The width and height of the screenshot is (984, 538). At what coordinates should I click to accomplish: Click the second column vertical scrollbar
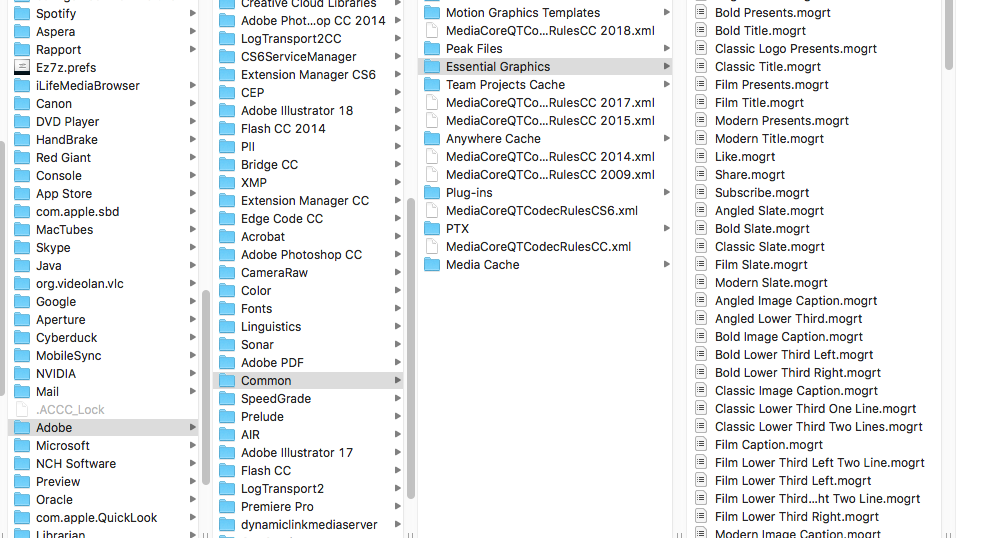click(x=410, y=348)
